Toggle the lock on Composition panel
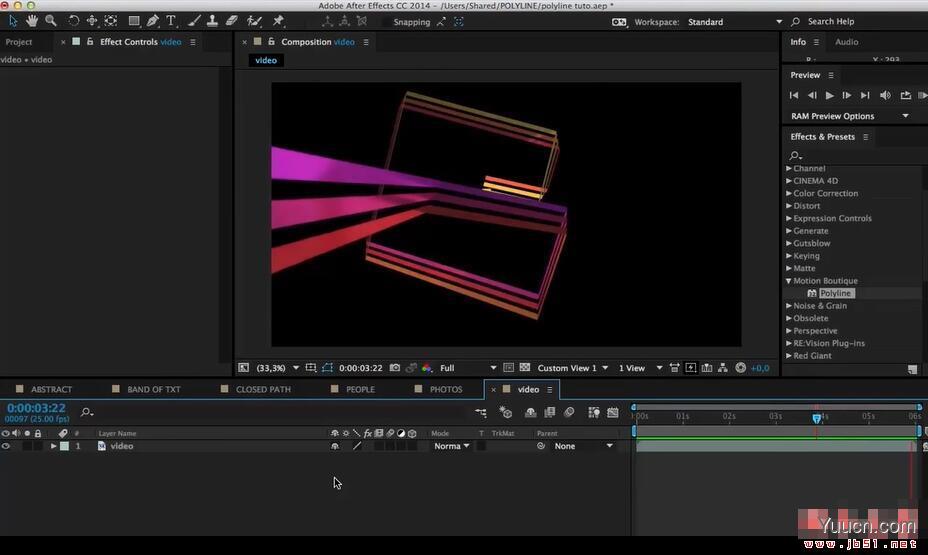Viewport: 928px width, 555px height. 271,42
